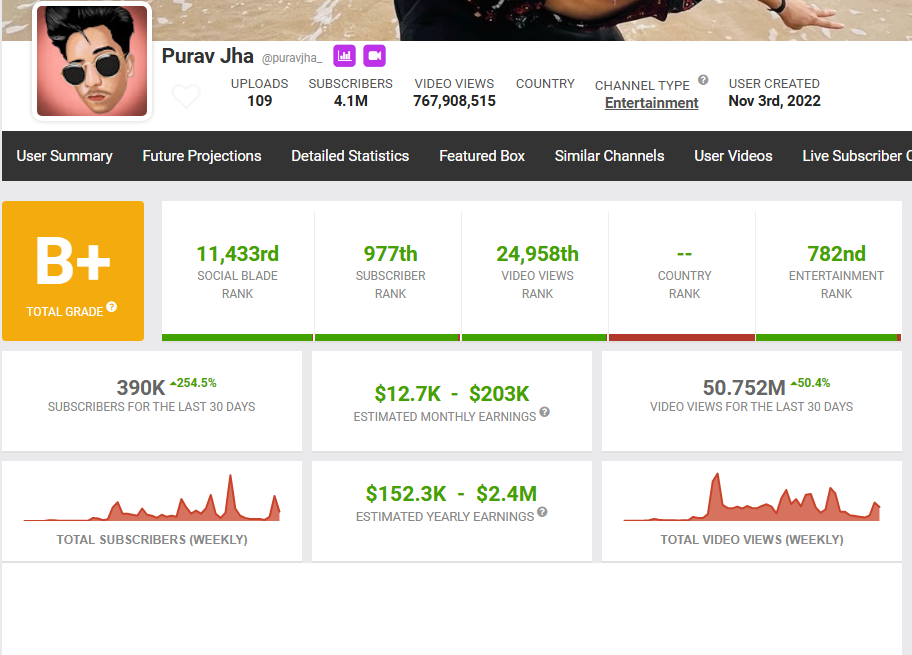The height and width of the screenshot is (655, 912).
Task: Click the Total Grade help question mark
Action: point(112,307)
